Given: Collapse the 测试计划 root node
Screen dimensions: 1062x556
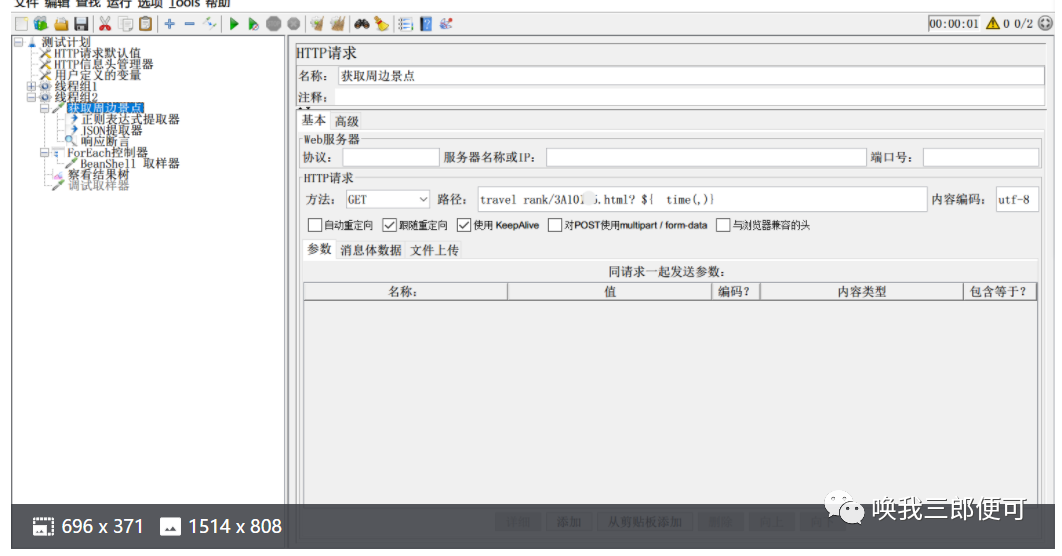Looking at the screenshot, I should (18, 42).
